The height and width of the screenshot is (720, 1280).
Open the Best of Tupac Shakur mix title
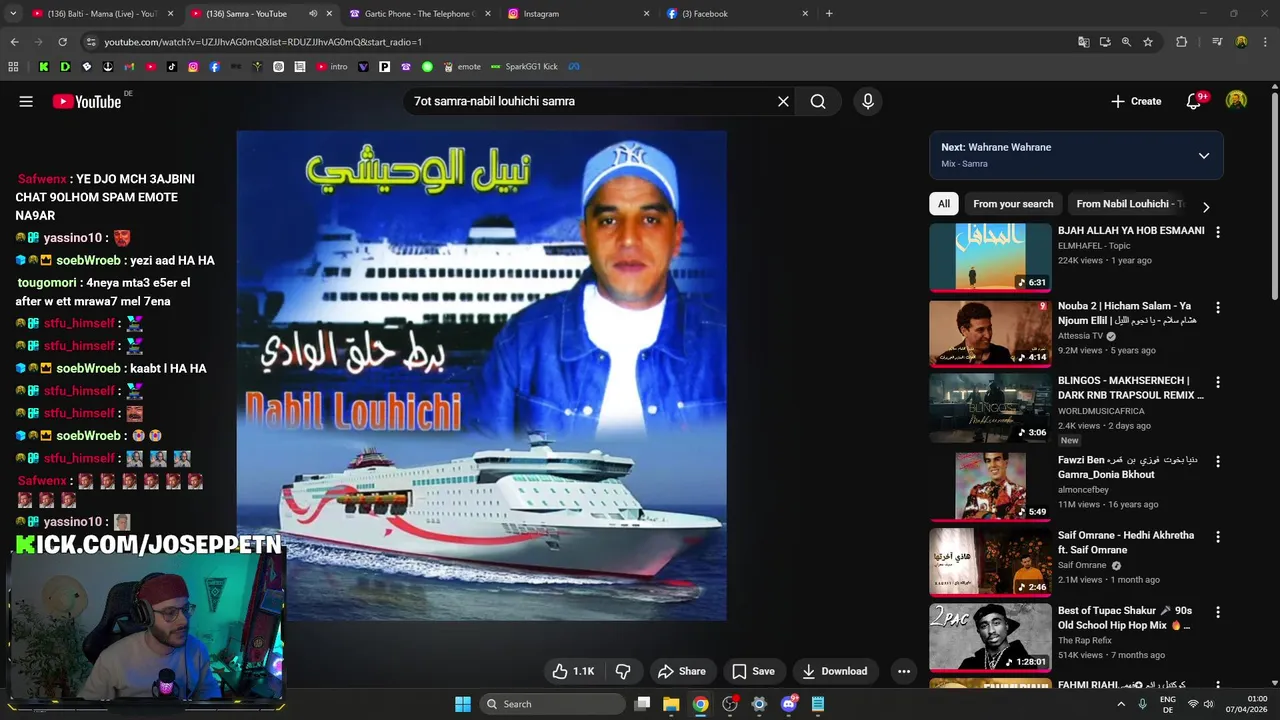coord(1125,618)
